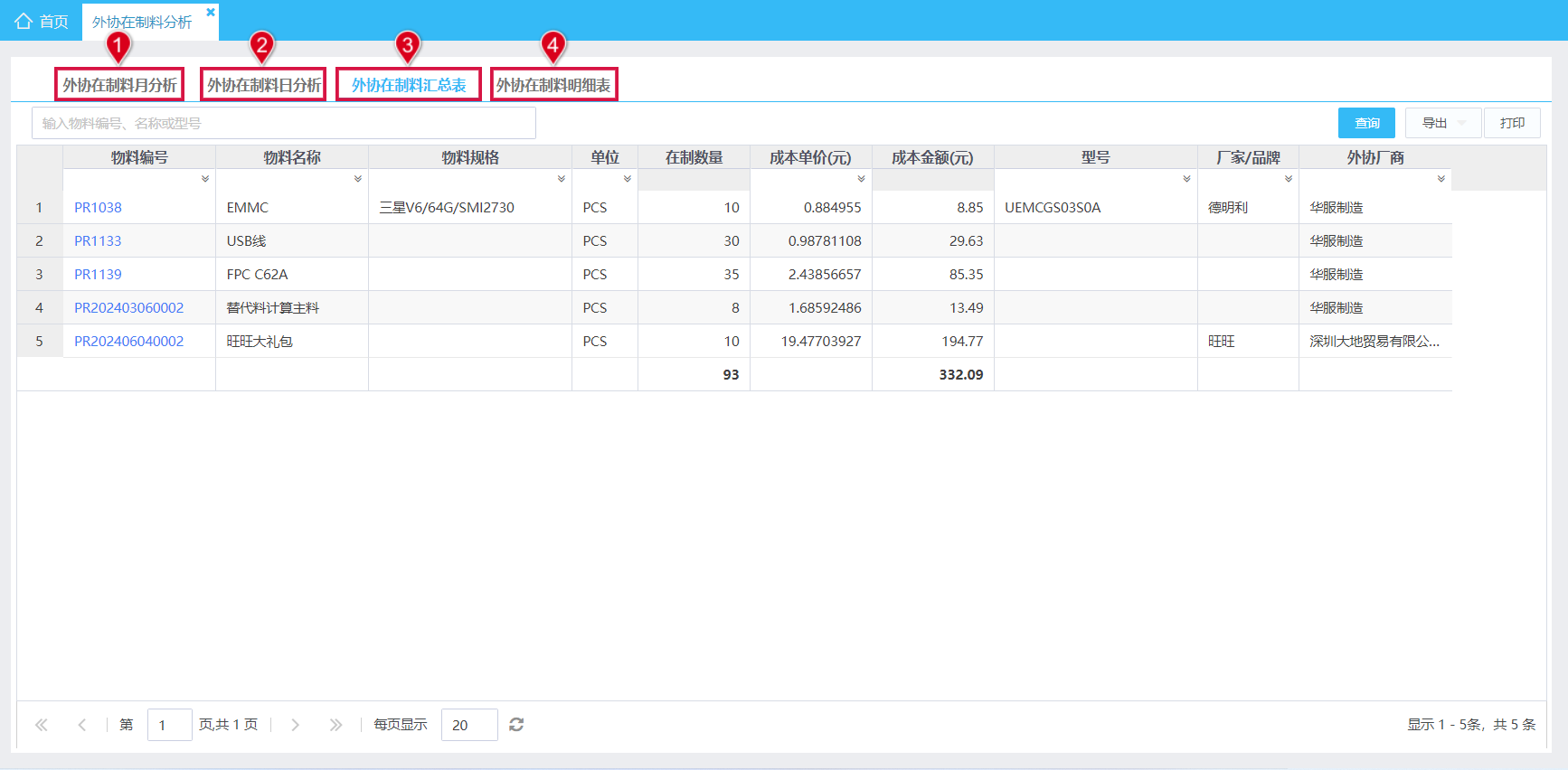Select the FPC C62A name cell
This screenshot has height=770, width=1568.
[291, 274]
